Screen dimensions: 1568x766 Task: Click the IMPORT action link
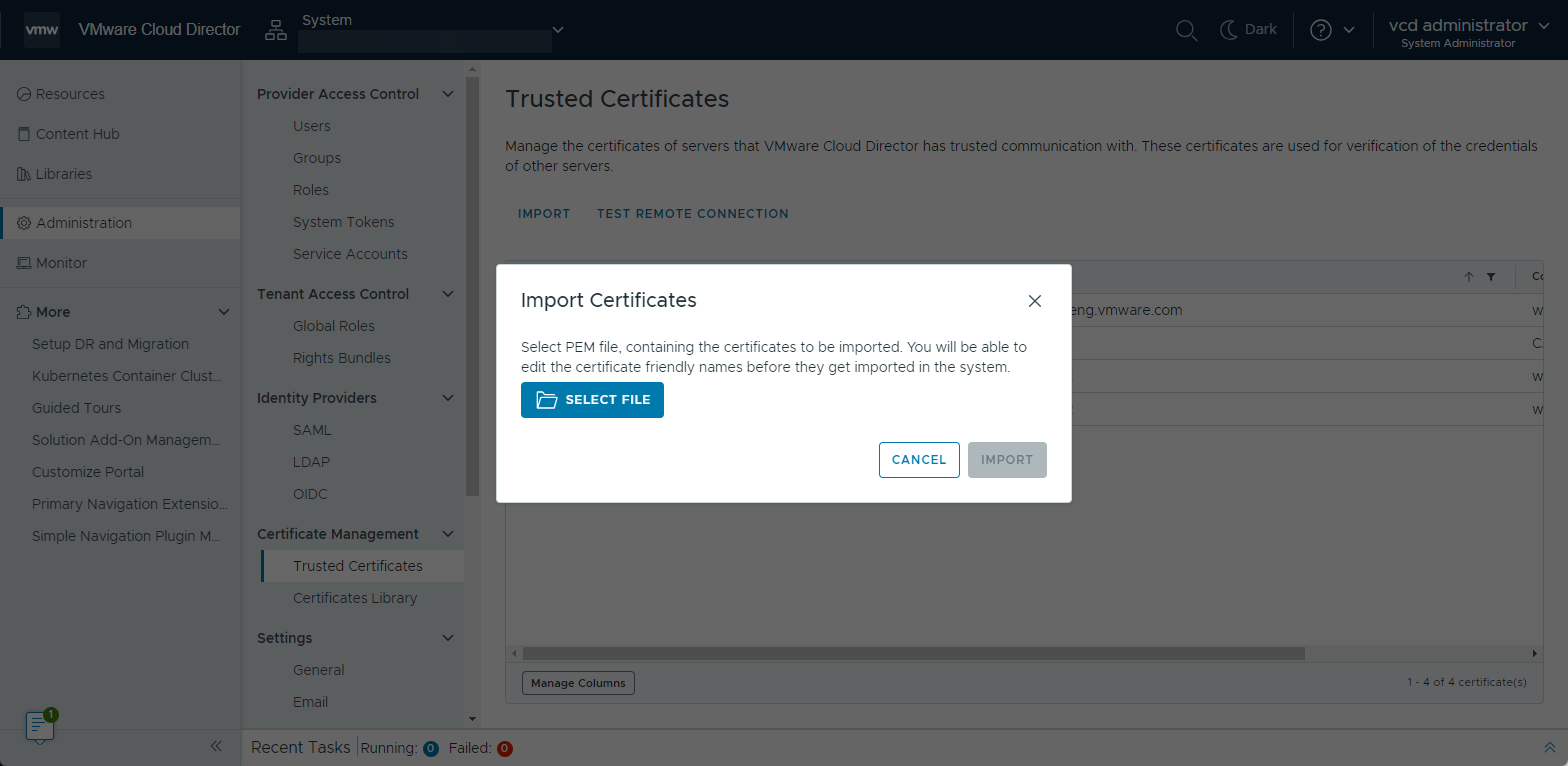click(544, 214)
